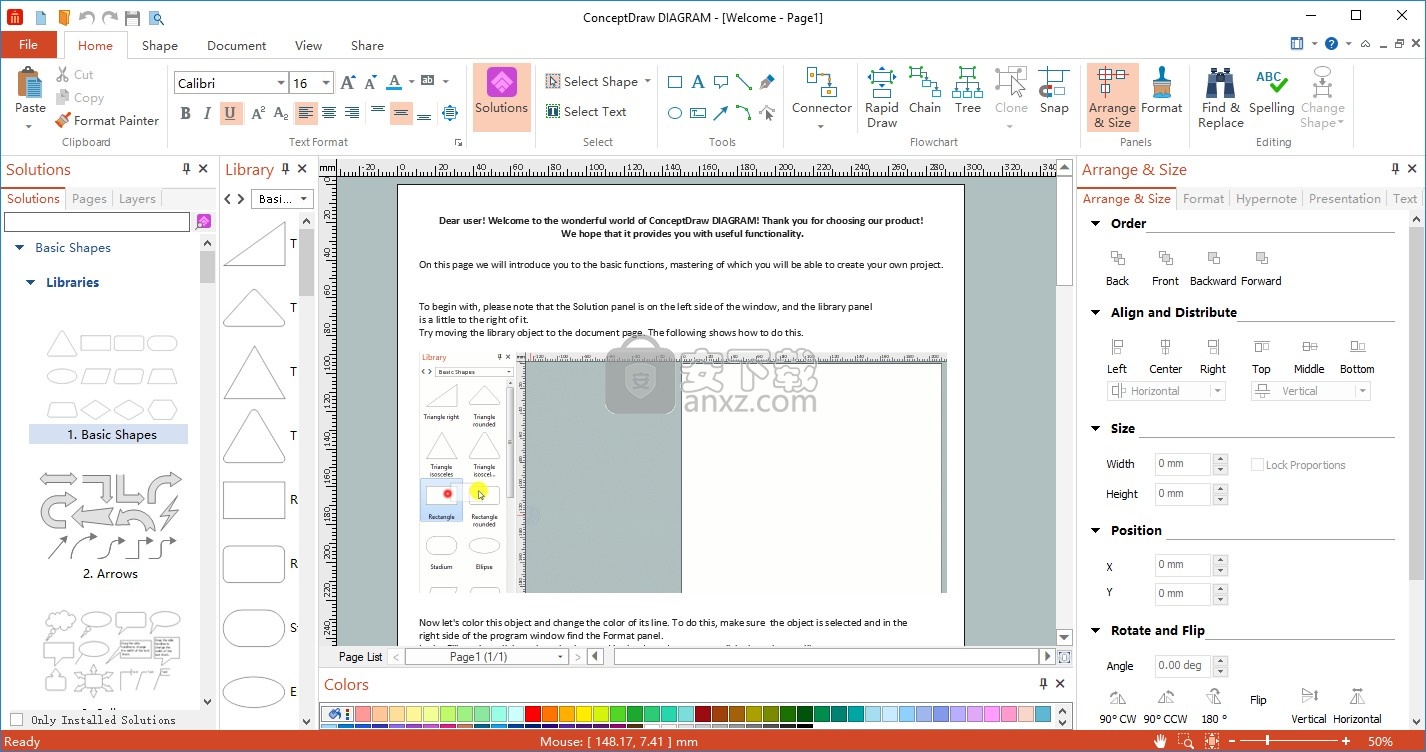Align shapes to Bottom
Screen dimensions: 1426x752
1357,346
